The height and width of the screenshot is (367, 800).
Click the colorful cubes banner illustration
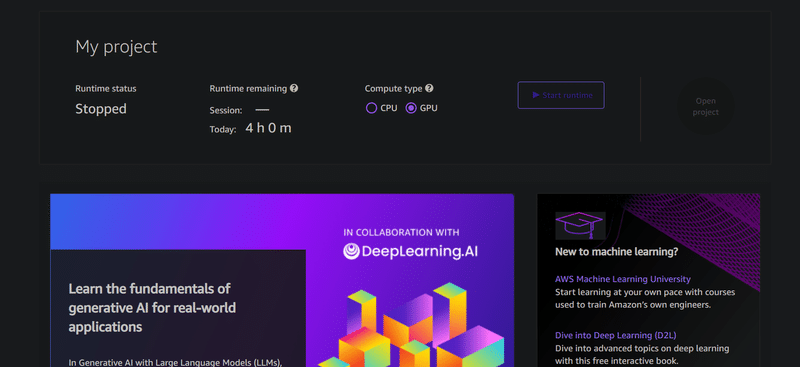tap(411, 325)
